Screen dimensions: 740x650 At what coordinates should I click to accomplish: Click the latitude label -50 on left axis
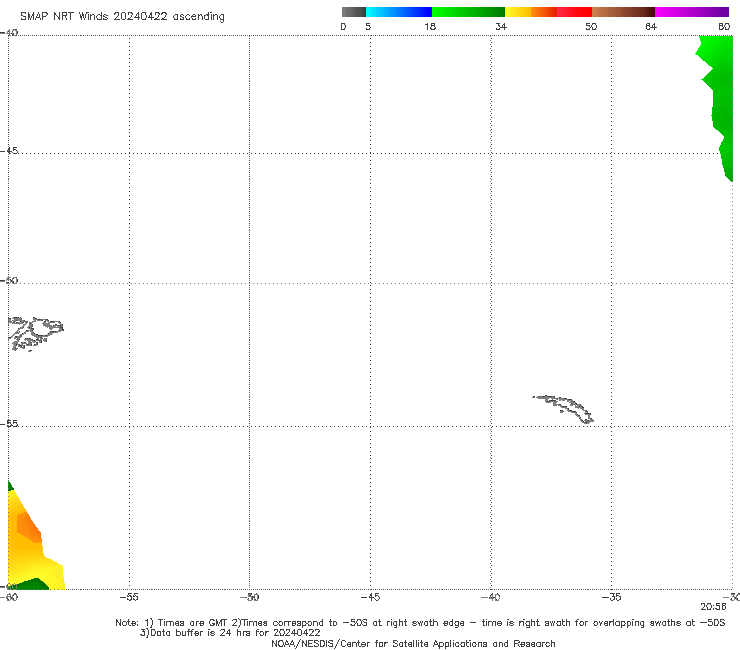coord(9,281)
